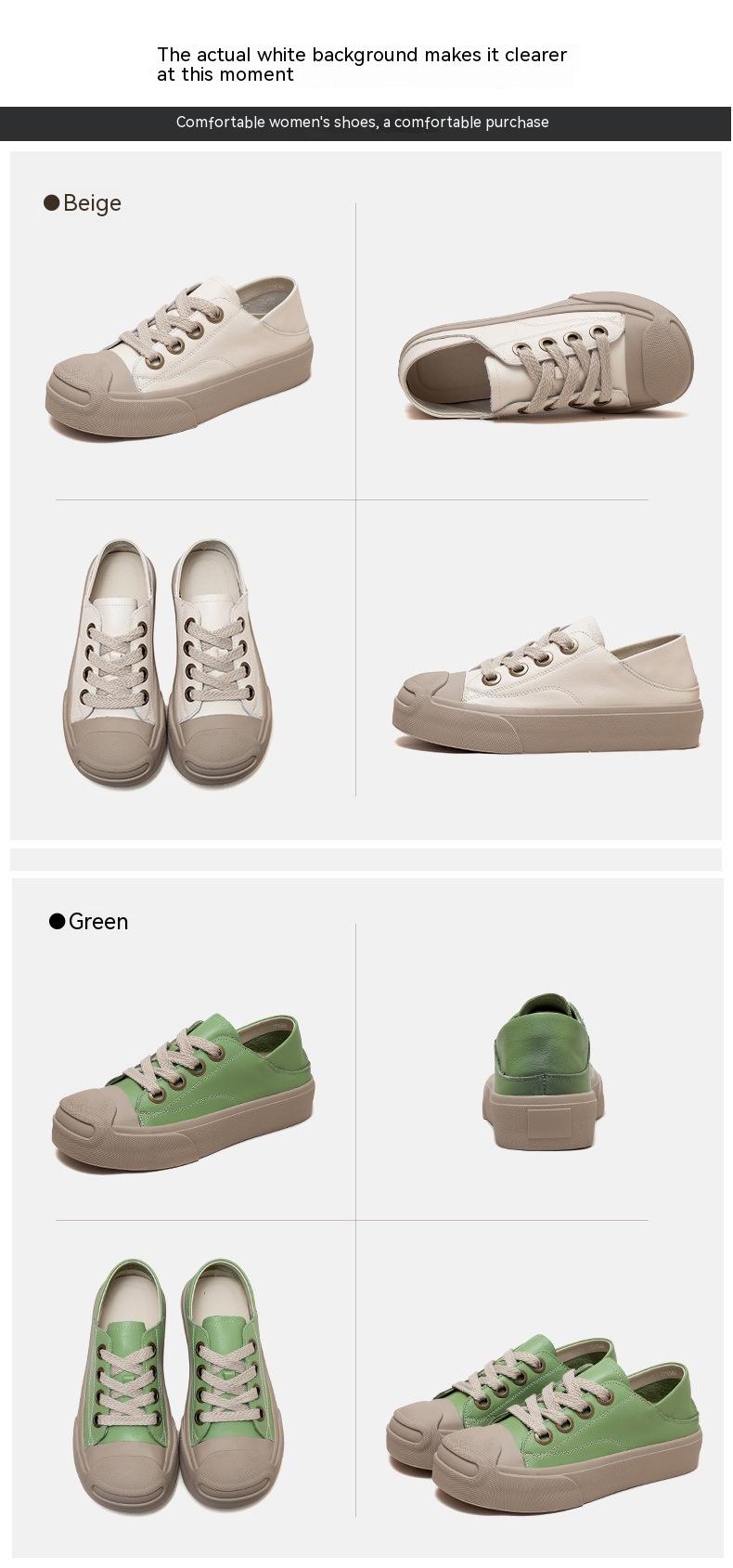This screenshot has height=1568, width=733.
Task: Open the beige shoe front-angled side view image
Action: 179,356
